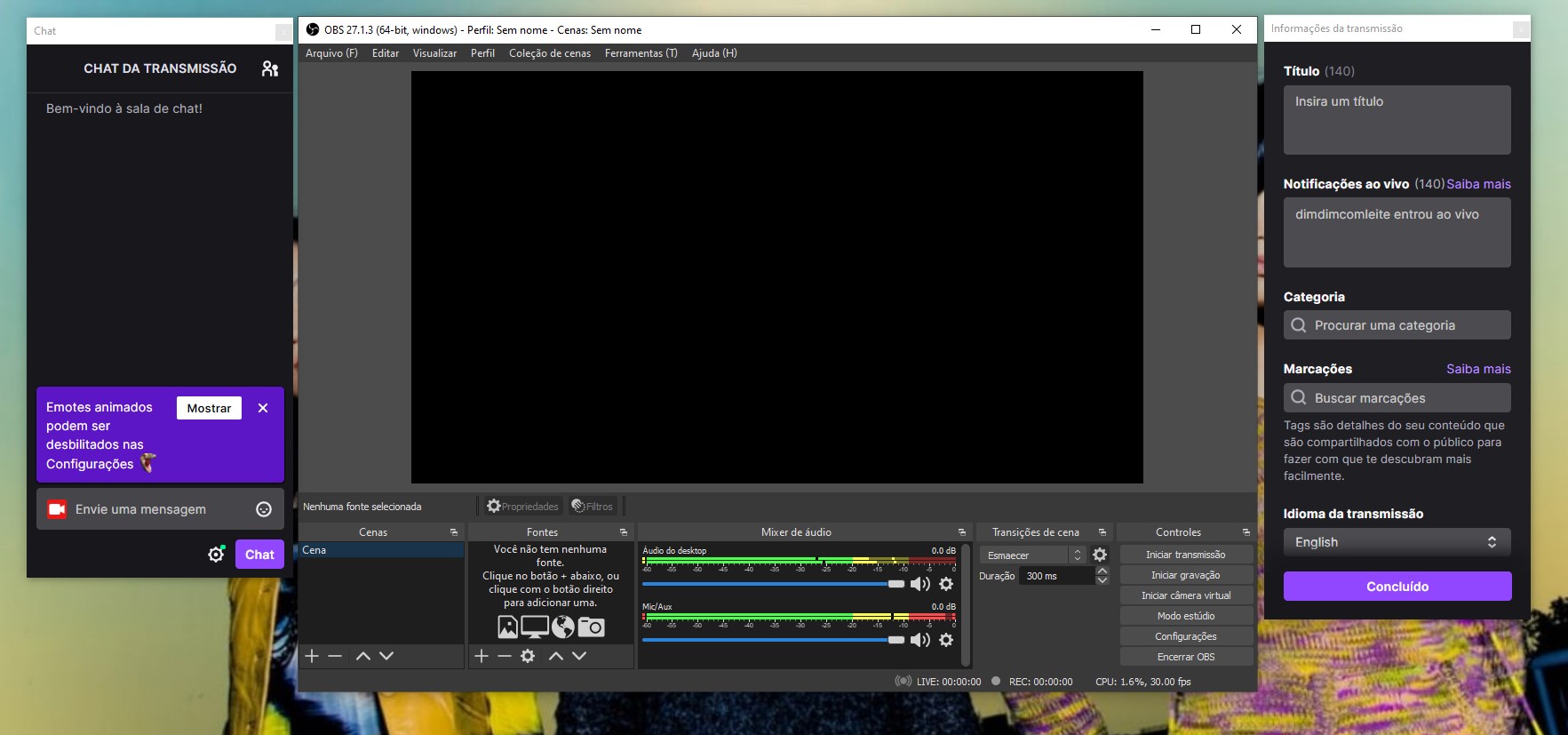Open the Visualizar menu
Image resolution: width=1568 pixels, height=735 pixels.
434,53
